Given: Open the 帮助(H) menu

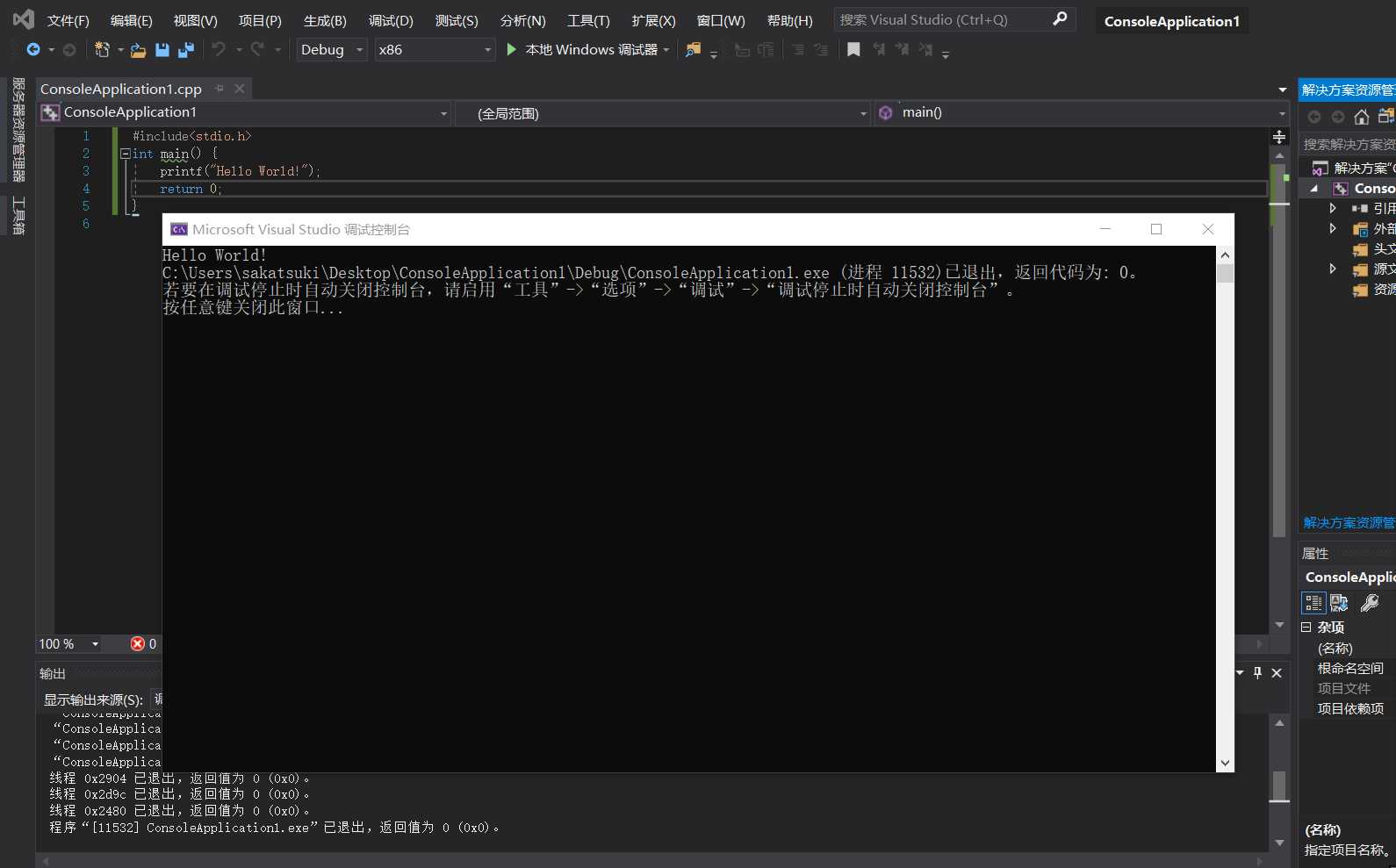Looking at the screenshot, I should coord(789,20).
